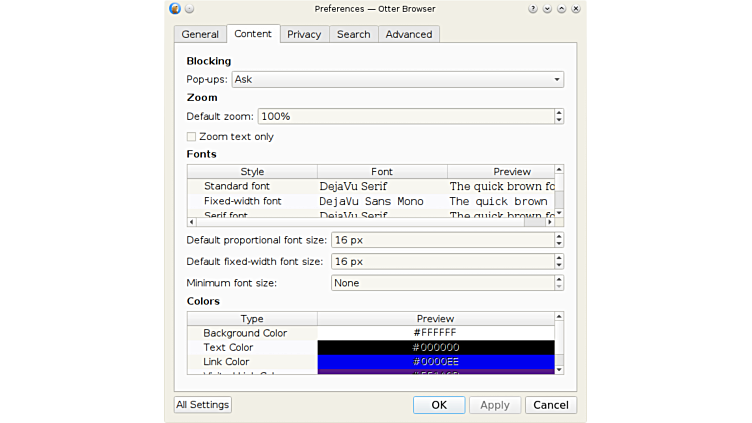Viewport: 752px width, 423px height.
Task: Click the title bar help question mark icon
Action: click(534, 9)
